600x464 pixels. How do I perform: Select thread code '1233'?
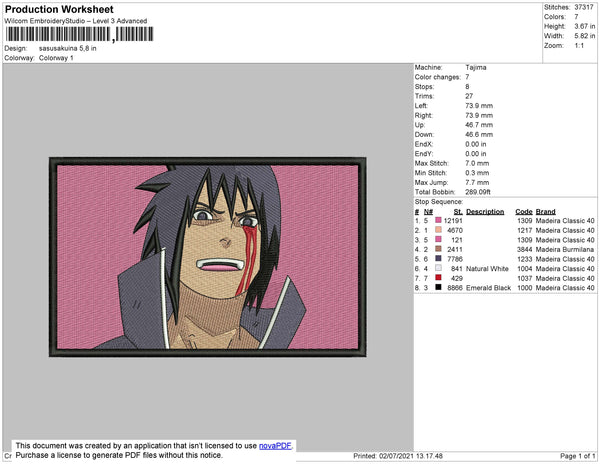525,259
